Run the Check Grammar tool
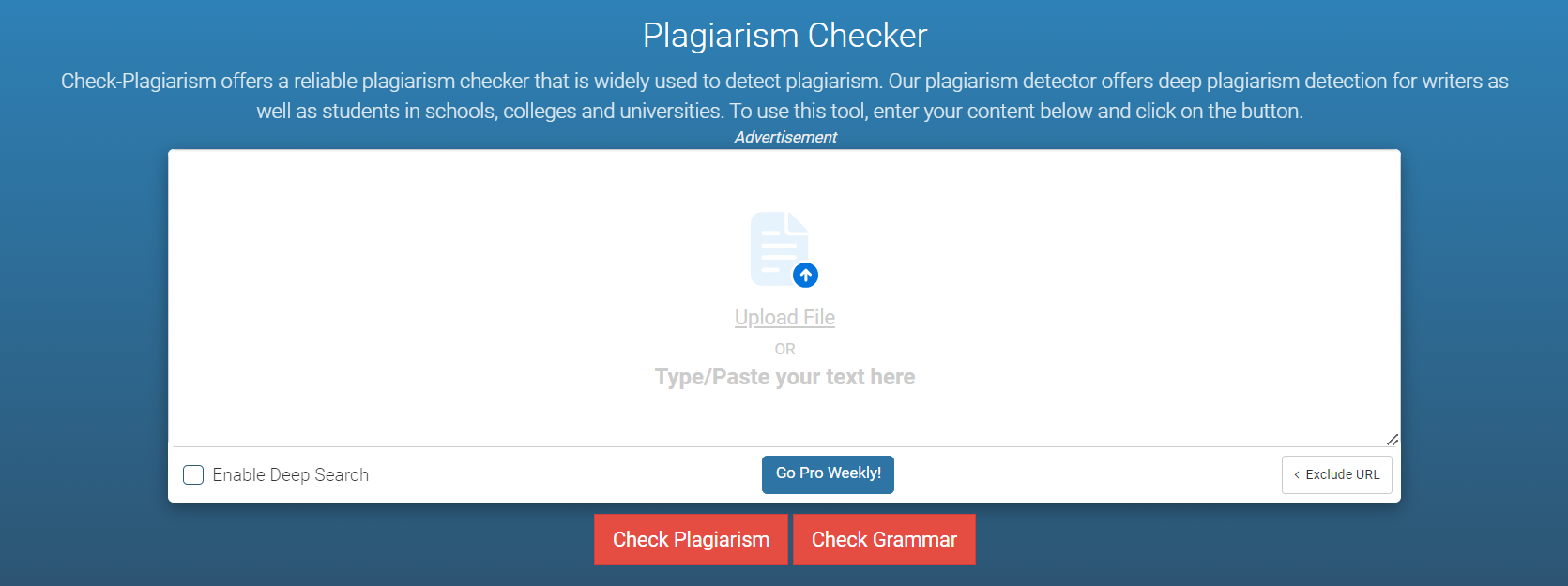Viewport: 1568px width, 586px height. pyautogui.click(x=884, y=540)
